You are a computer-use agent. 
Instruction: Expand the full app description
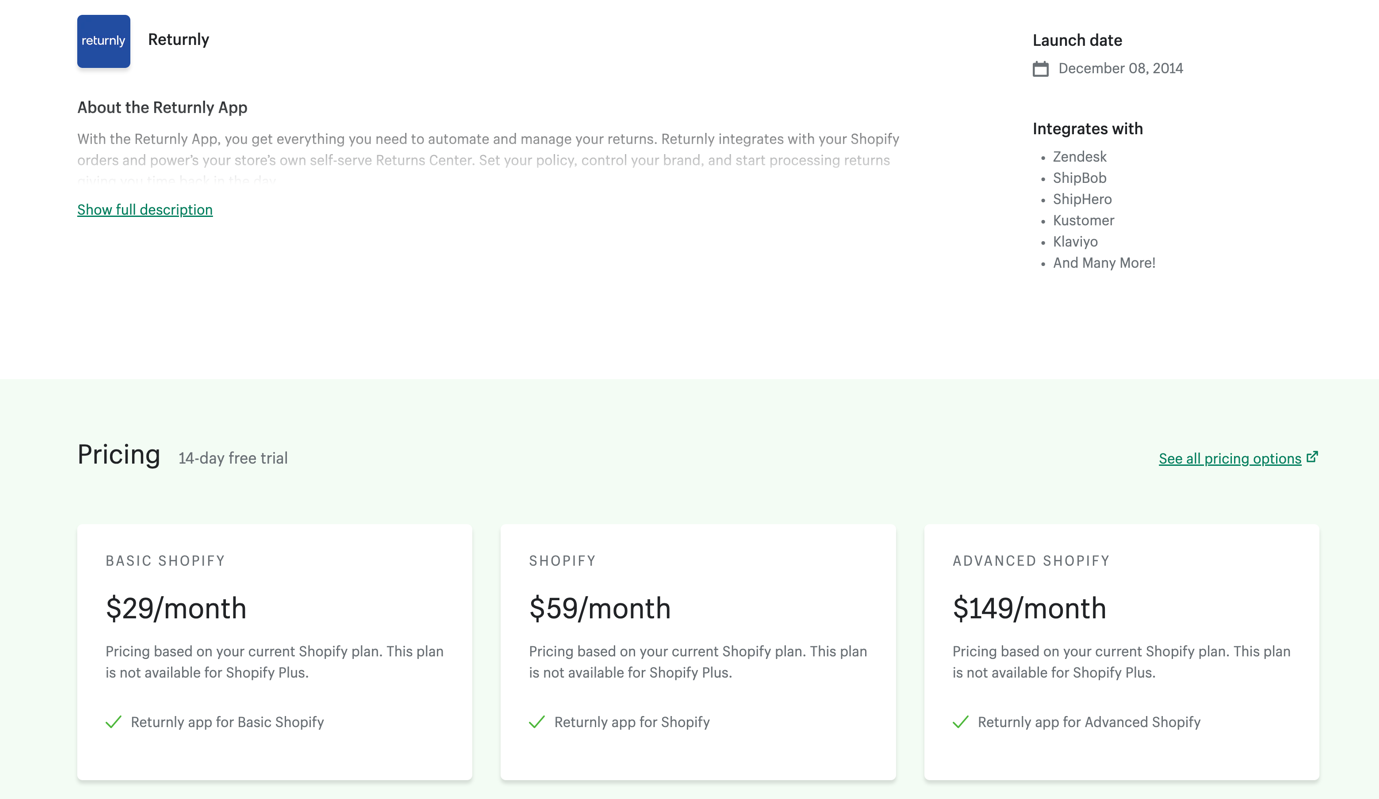point(145,210)
